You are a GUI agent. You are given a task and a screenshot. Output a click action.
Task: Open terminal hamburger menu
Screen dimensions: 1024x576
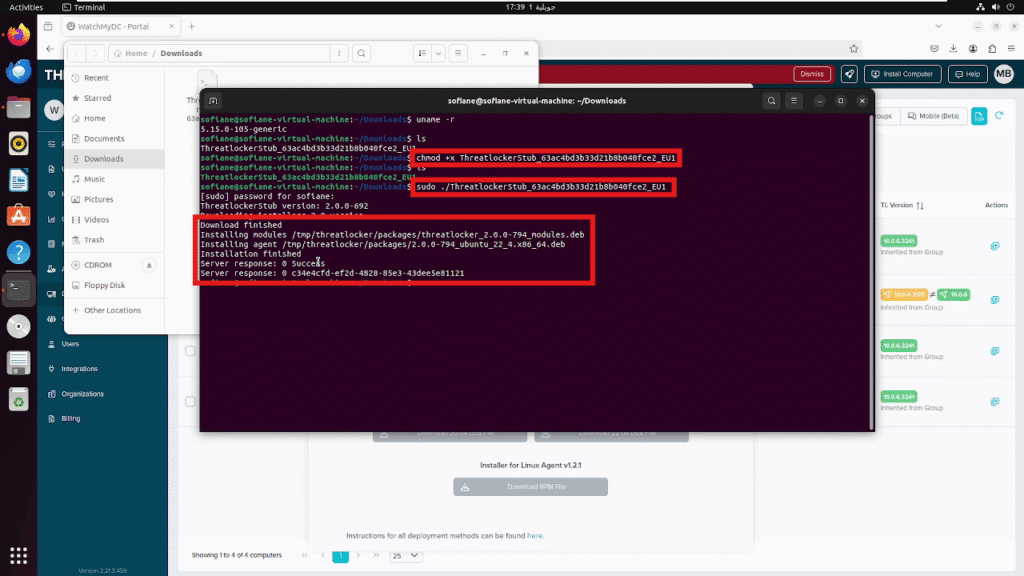coord(793,101)
